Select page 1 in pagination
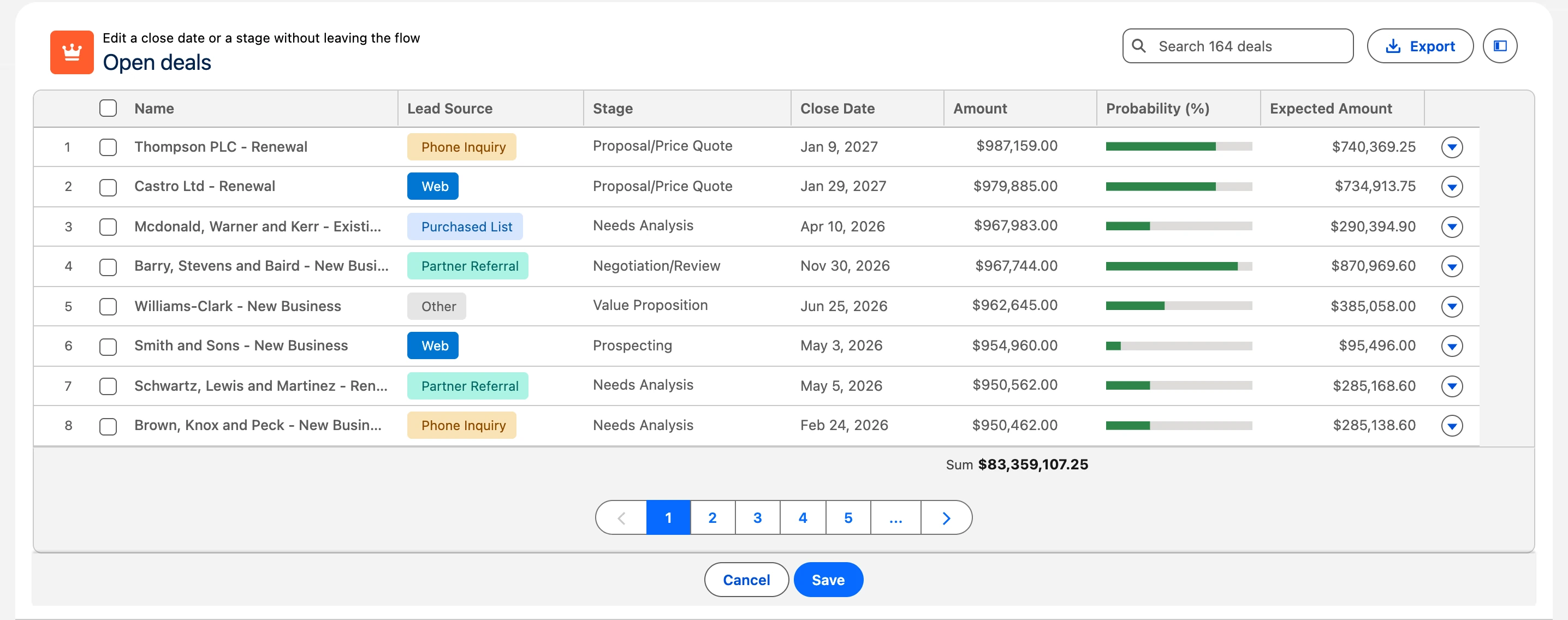The height and width of the screenshot is (620, 1568). (x=668, y=518)
